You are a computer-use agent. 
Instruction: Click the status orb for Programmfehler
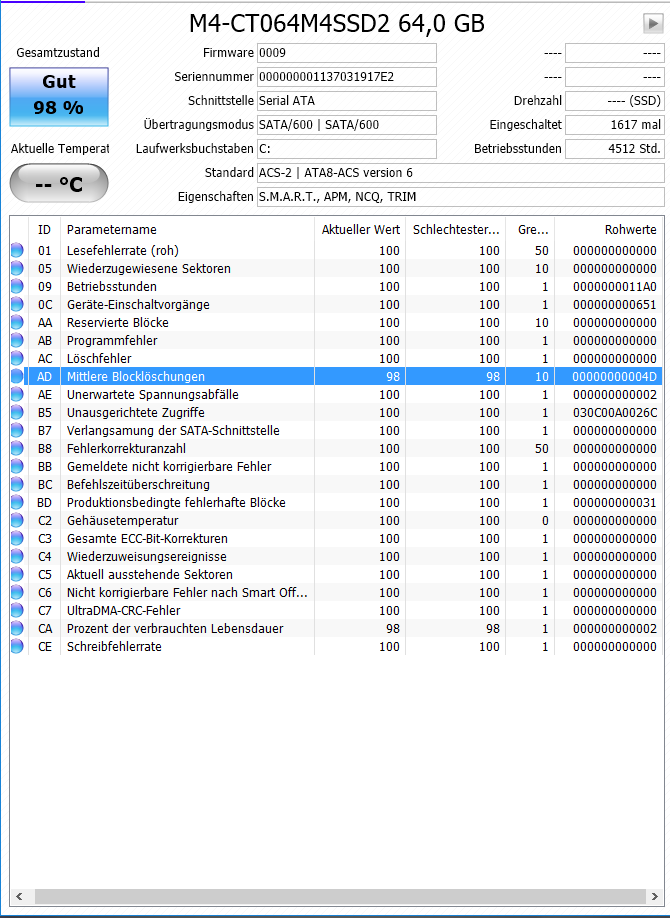tap(17, 341)
